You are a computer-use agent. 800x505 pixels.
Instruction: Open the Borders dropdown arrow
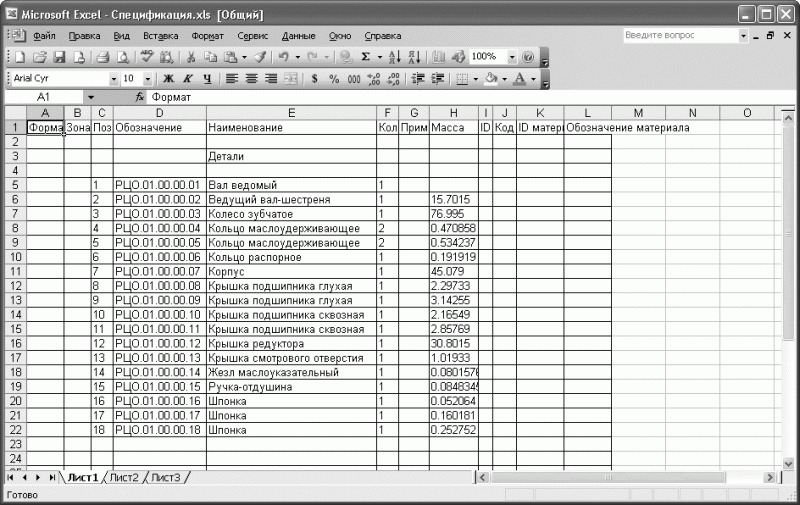[x=476, y=79]
